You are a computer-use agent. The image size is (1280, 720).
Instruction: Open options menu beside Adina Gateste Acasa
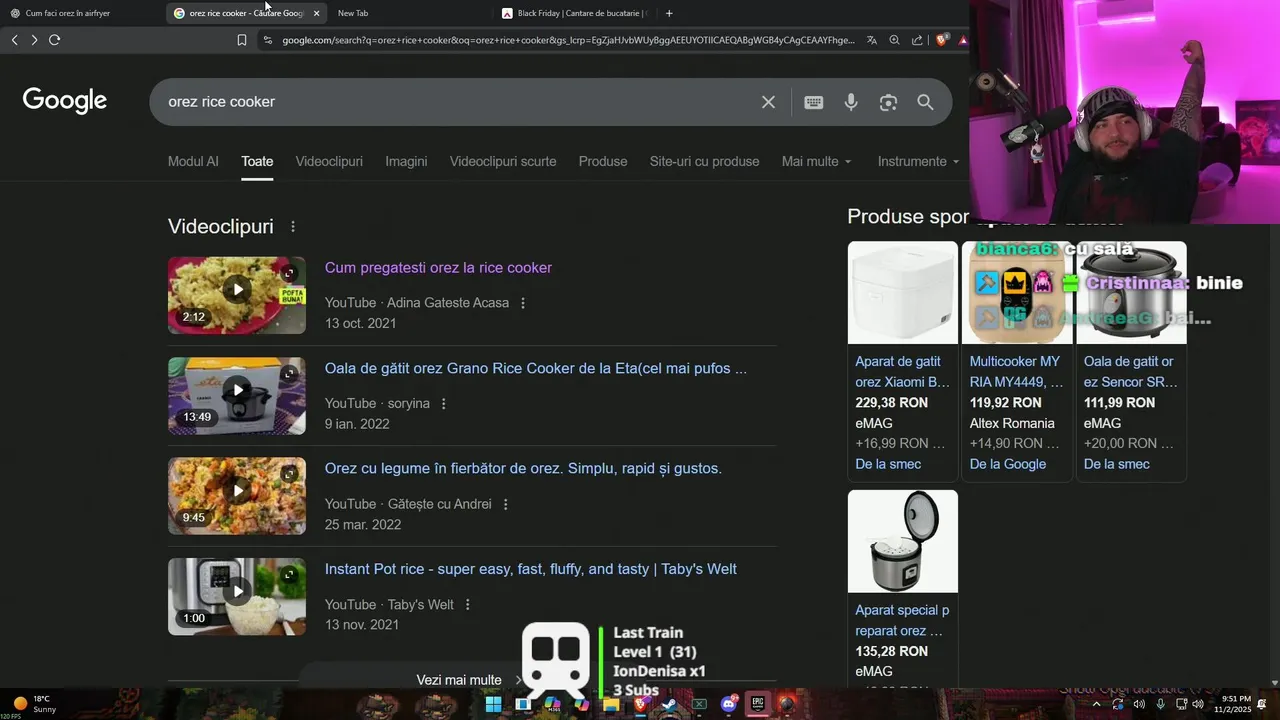click(x=522, y=303)
